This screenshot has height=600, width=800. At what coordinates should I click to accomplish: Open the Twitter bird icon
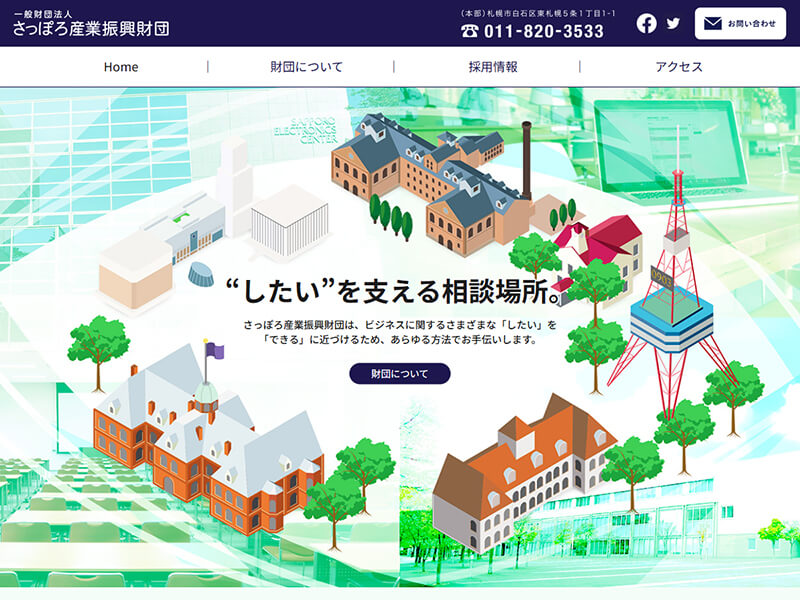pos(673,23)
